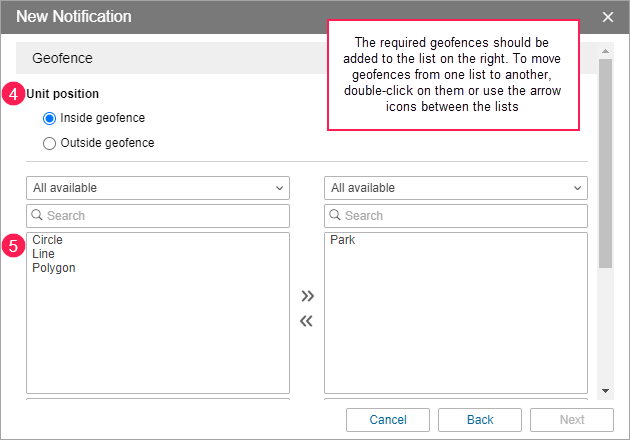Select Park in the right list

[342, 240]
